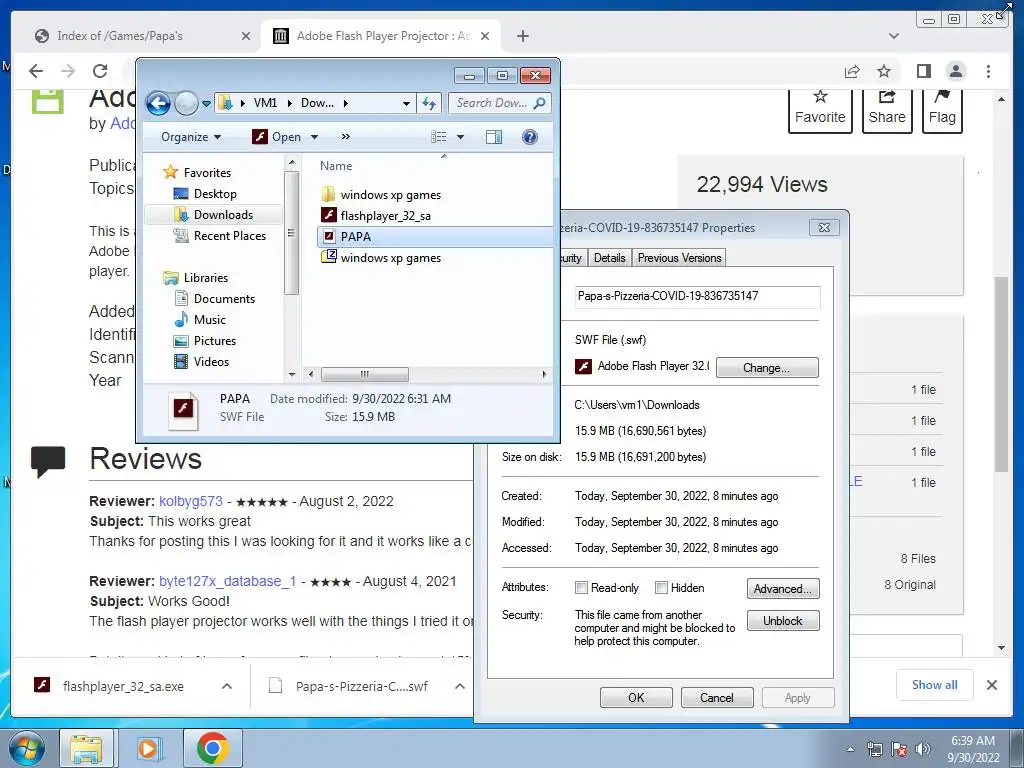Expand the view options dropdown arrow
1024x768 pixels.
(460, 137)
